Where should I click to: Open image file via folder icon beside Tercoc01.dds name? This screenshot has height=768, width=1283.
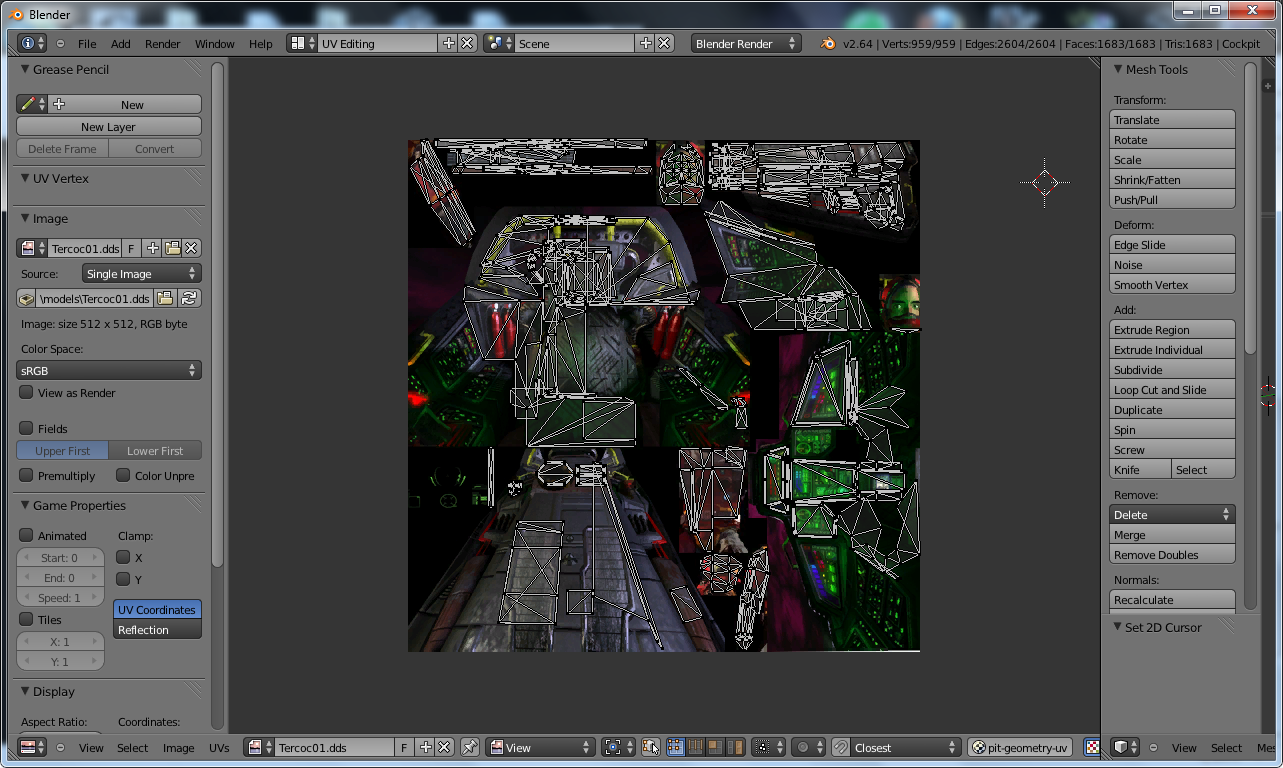(172, 248)
